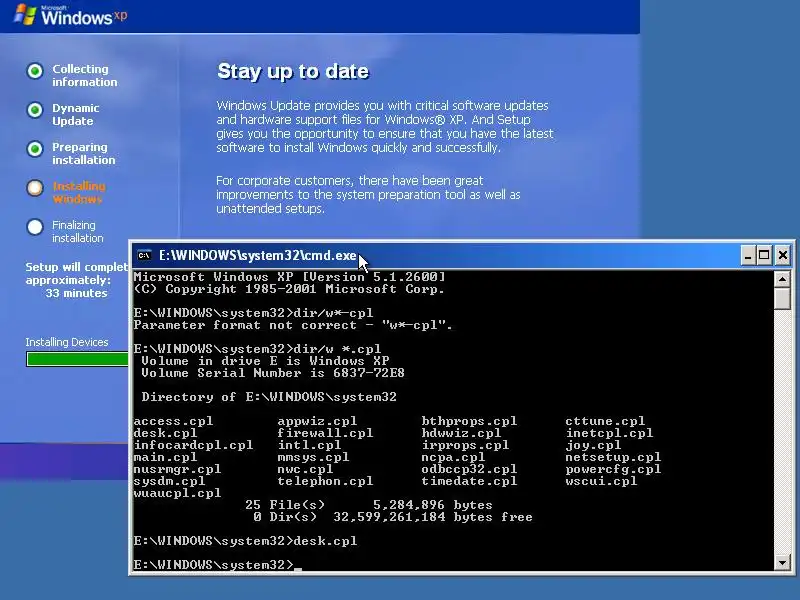Viewport: 800px width, 600px height.
Task: Click the Preparing installation step indicator
Action: coord(35,149)
